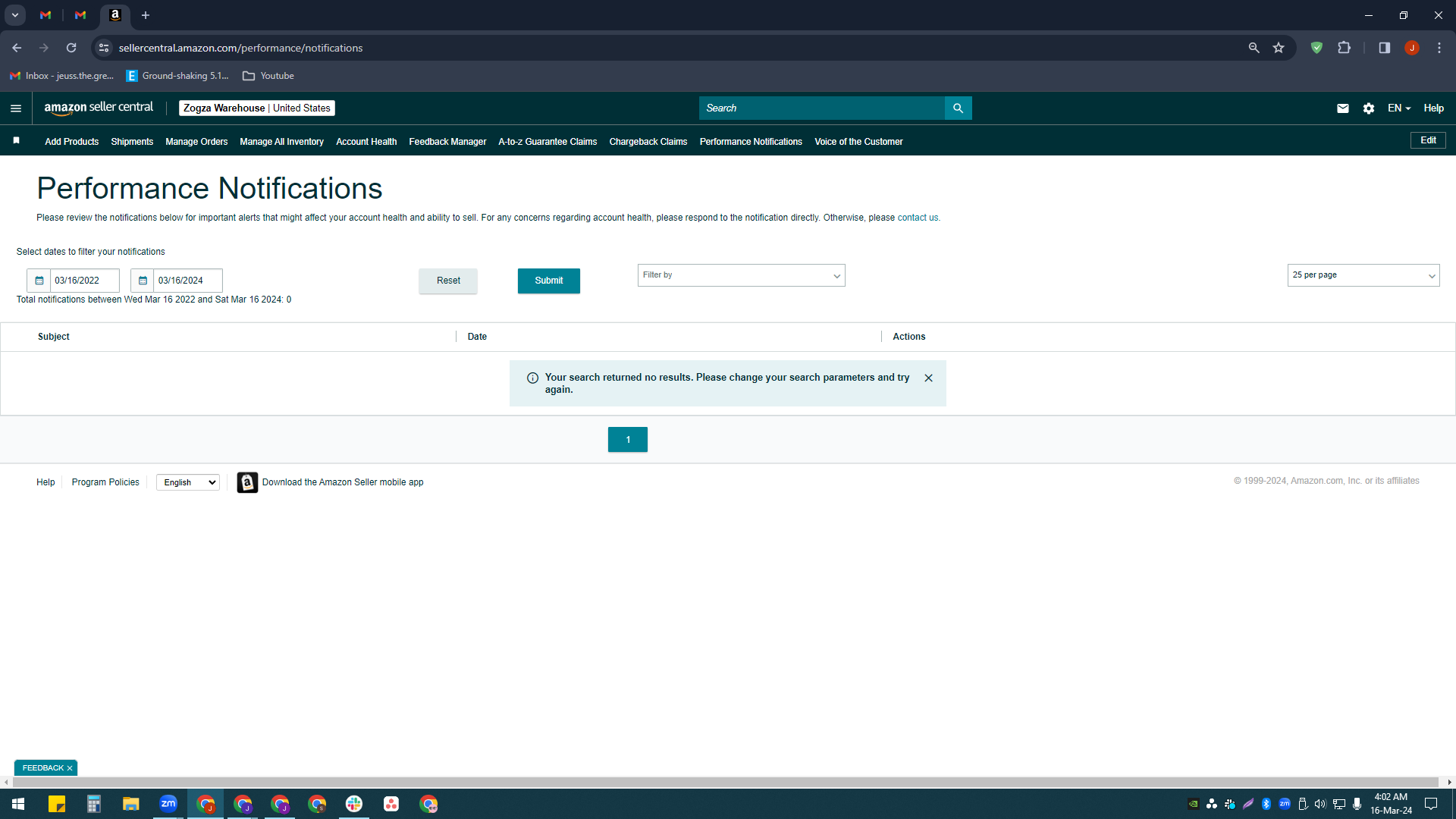This screenshot has height=819, width=1456.
Task: Open the EN language dropdown
Action: click(x=1399, y=108)
